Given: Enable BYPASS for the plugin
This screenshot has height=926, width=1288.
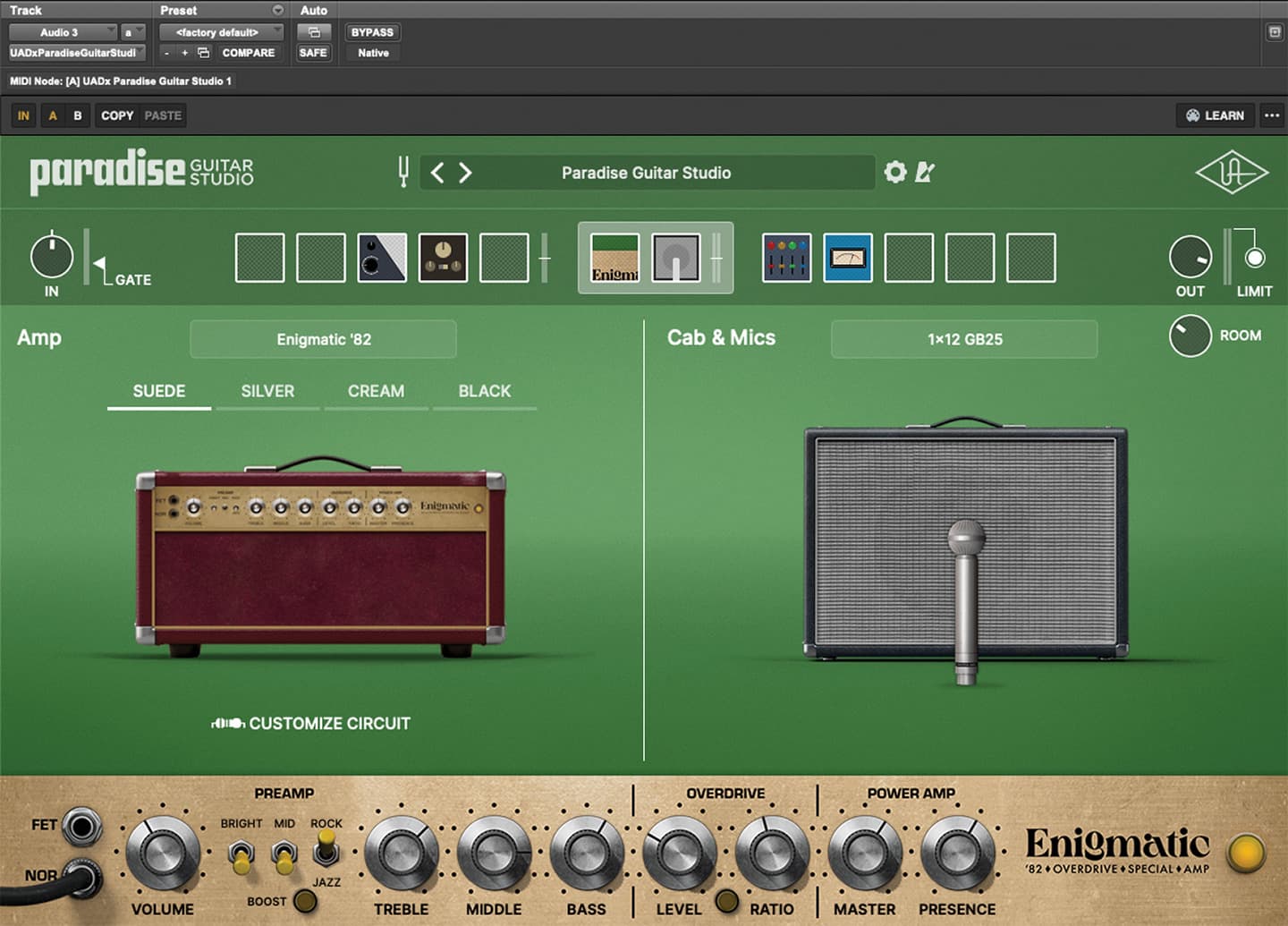Looking at the screenshot, I should (x=372, y=32).
